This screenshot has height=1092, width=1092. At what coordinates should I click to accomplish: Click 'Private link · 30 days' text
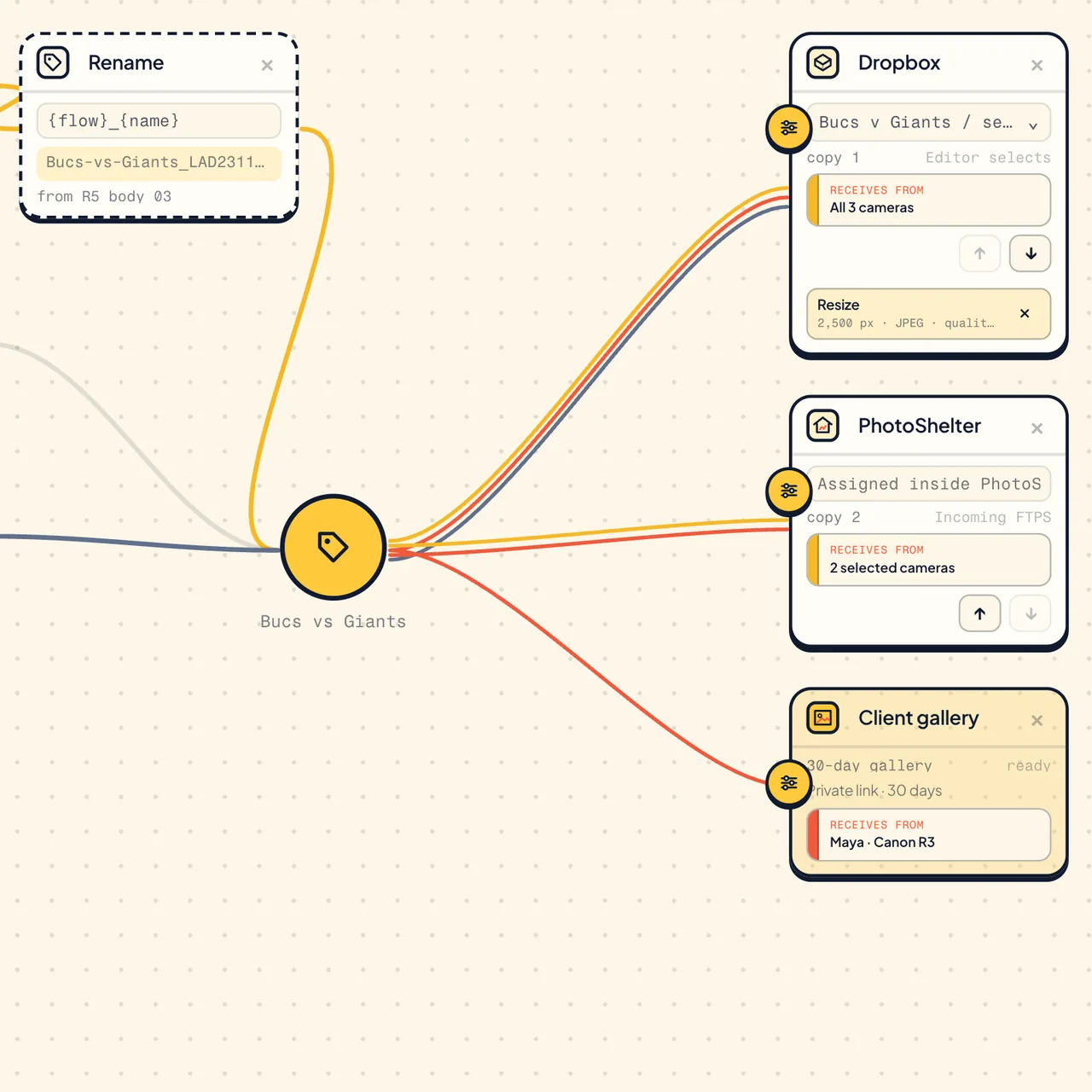tap(874, 791)
